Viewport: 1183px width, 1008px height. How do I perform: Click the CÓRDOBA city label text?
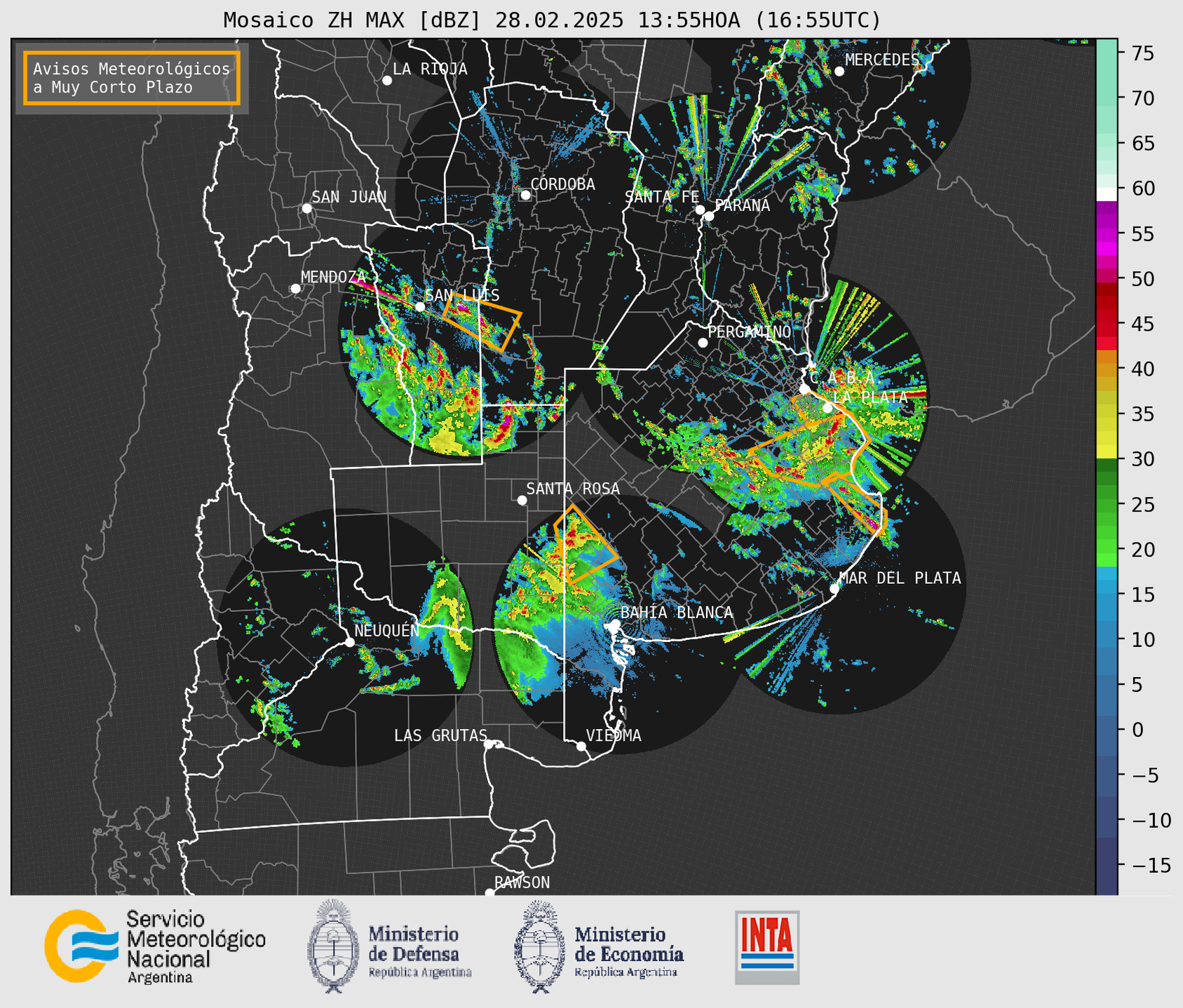coord(562,184)
